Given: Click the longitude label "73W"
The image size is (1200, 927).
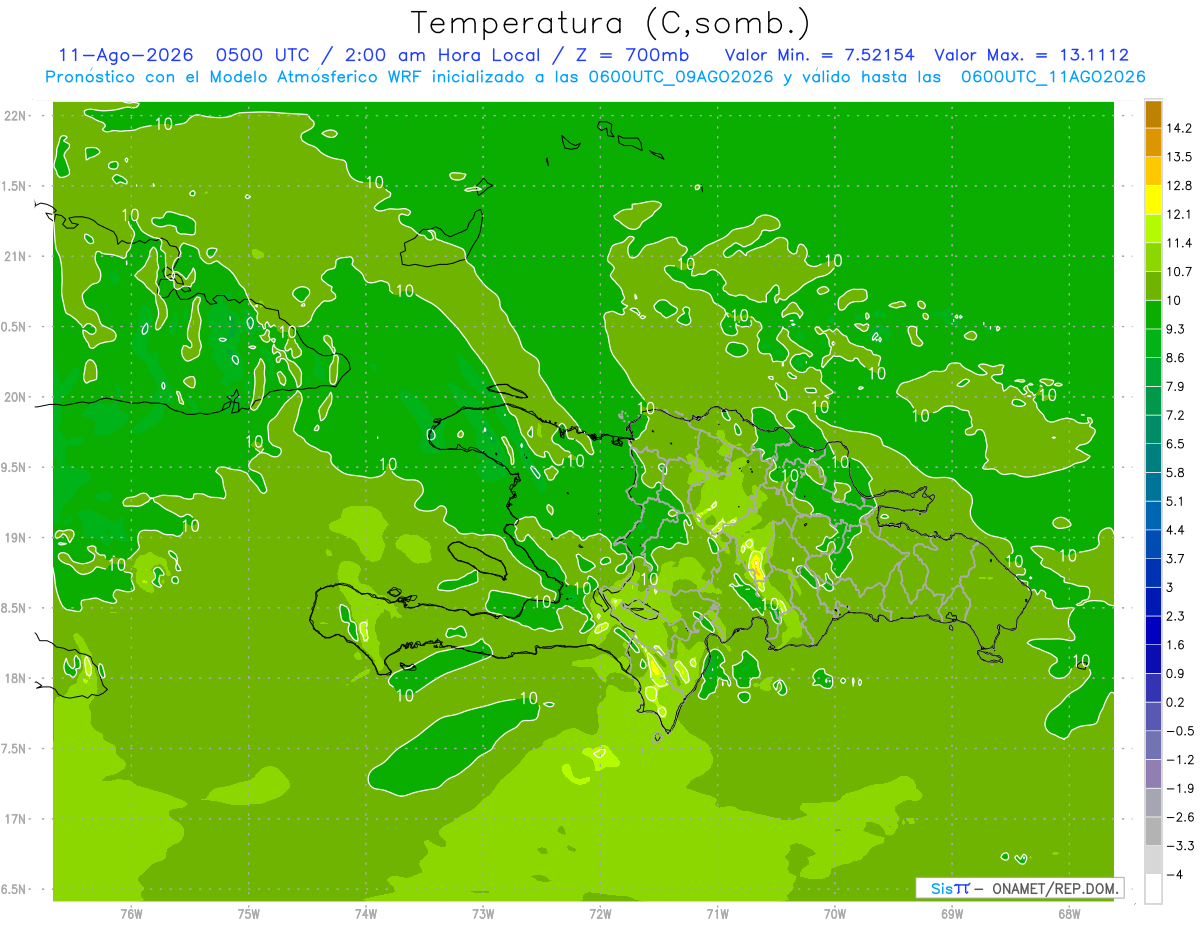Looking at the screenshot, I should [483, 914].
